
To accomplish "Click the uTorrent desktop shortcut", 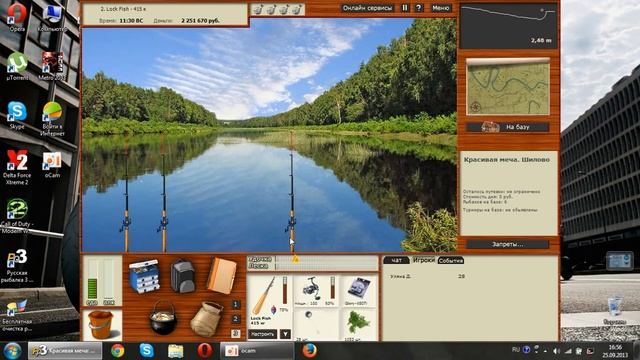I will [x=17, y=66].
